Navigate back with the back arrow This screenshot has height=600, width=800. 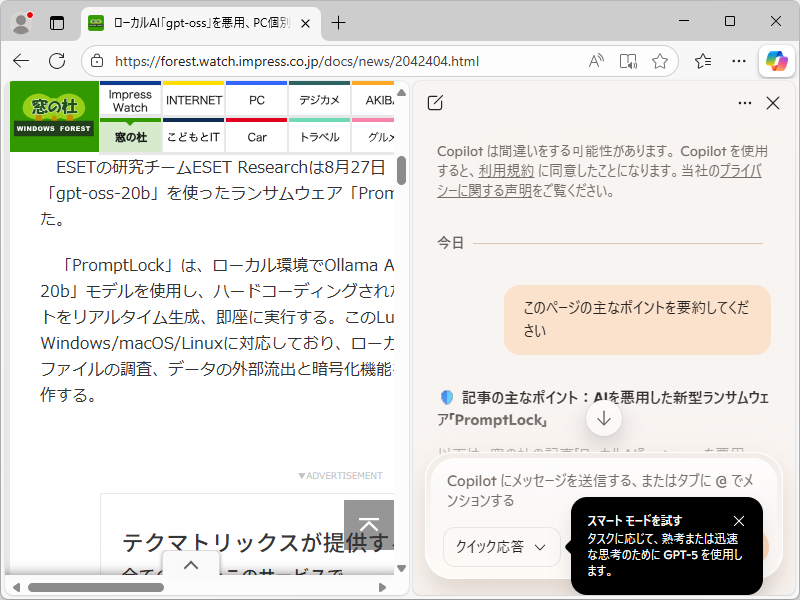(x=21, y=61)
